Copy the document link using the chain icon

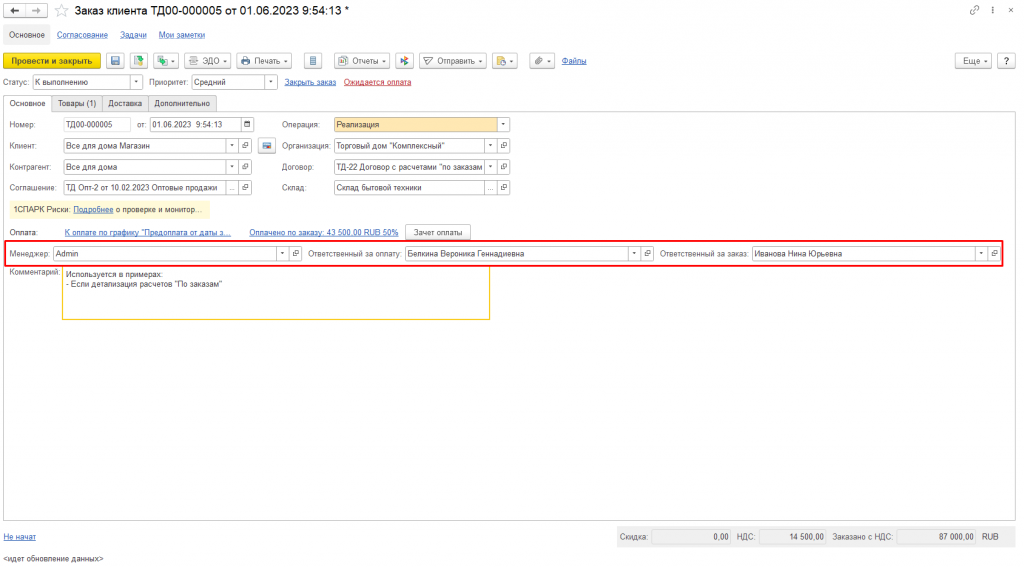(x=974, y=10)
